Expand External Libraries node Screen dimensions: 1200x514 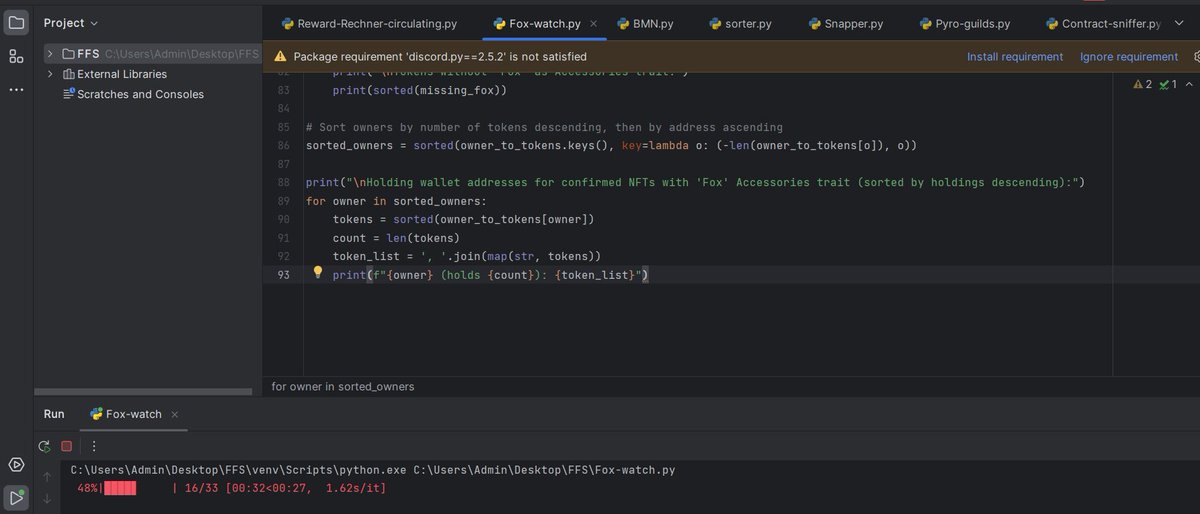coord(50,74)
